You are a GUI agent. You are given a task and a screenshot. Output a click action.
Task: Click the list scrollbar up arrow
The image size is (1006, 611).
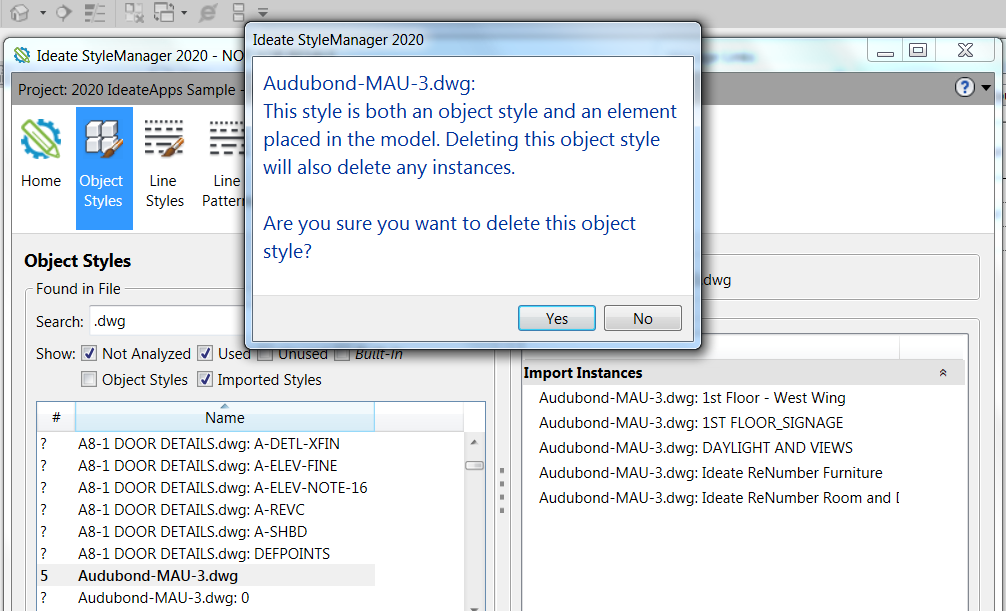pyautogui.click(x=474, y=442)
